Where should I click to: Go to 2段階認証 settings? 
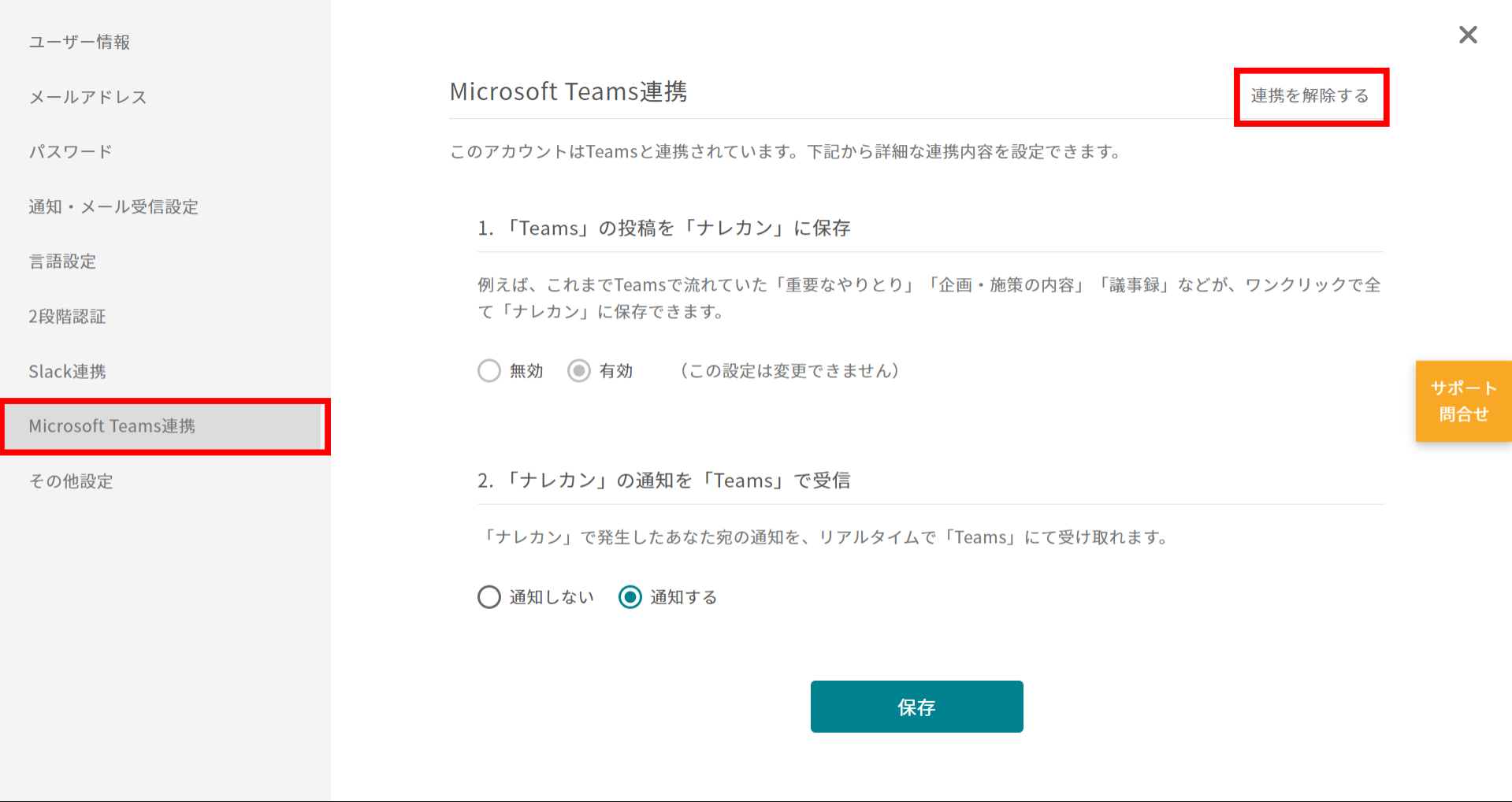click(x=67, y=317)
